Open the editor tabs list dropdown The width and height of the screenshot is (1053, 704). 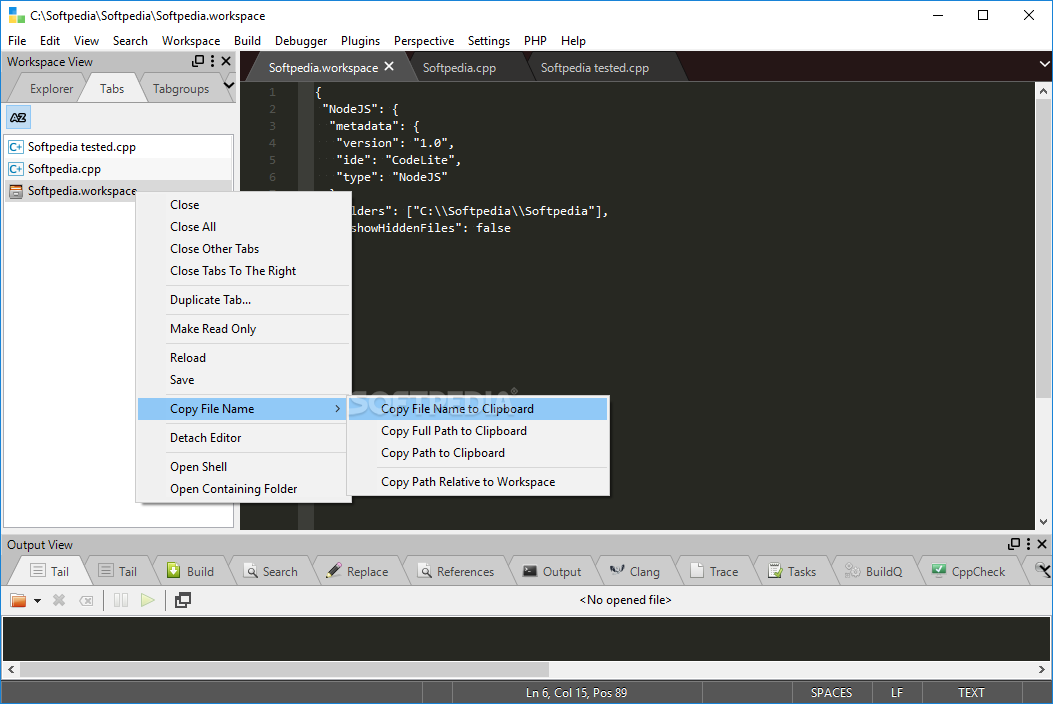pyautogui.click(x=1044, y=64)
